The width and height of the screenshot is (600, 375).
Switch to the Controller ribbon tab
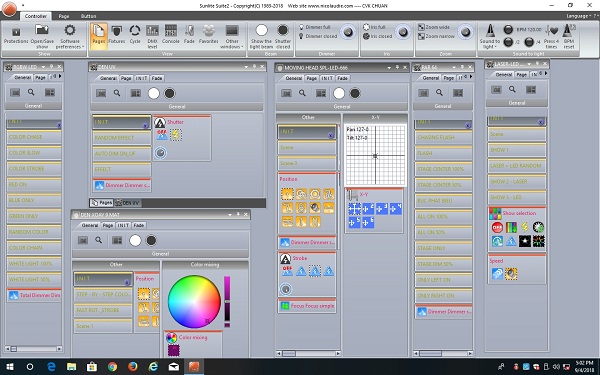[x=36, y=16]
